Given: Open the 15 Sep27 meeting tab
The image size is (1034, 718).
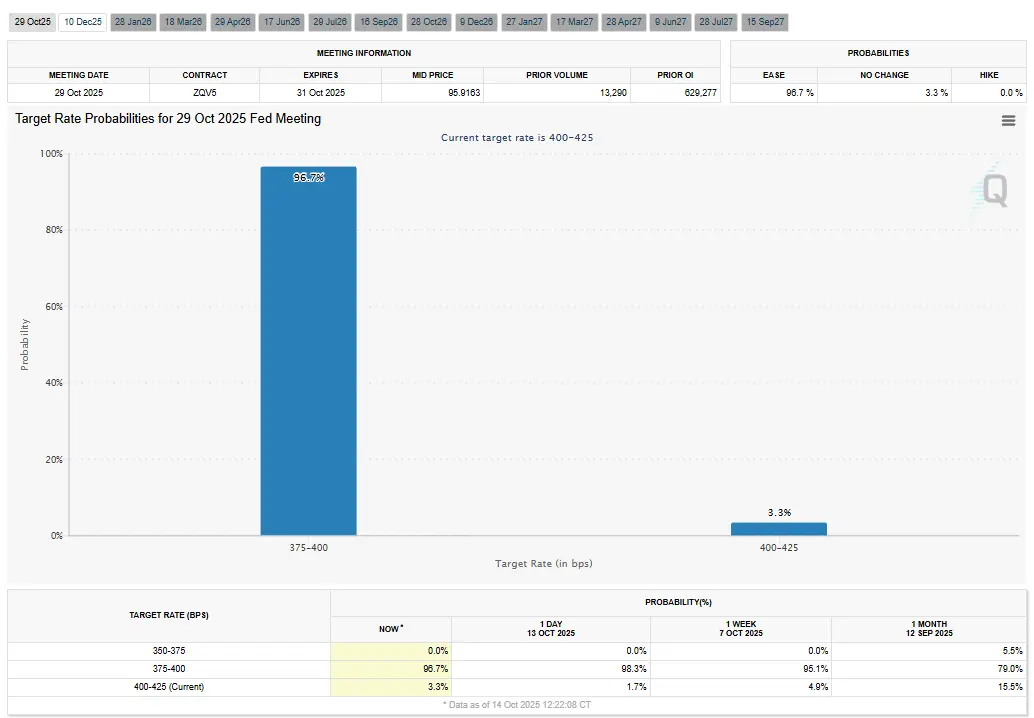Looking at the screenshot, I should point(765,22).
